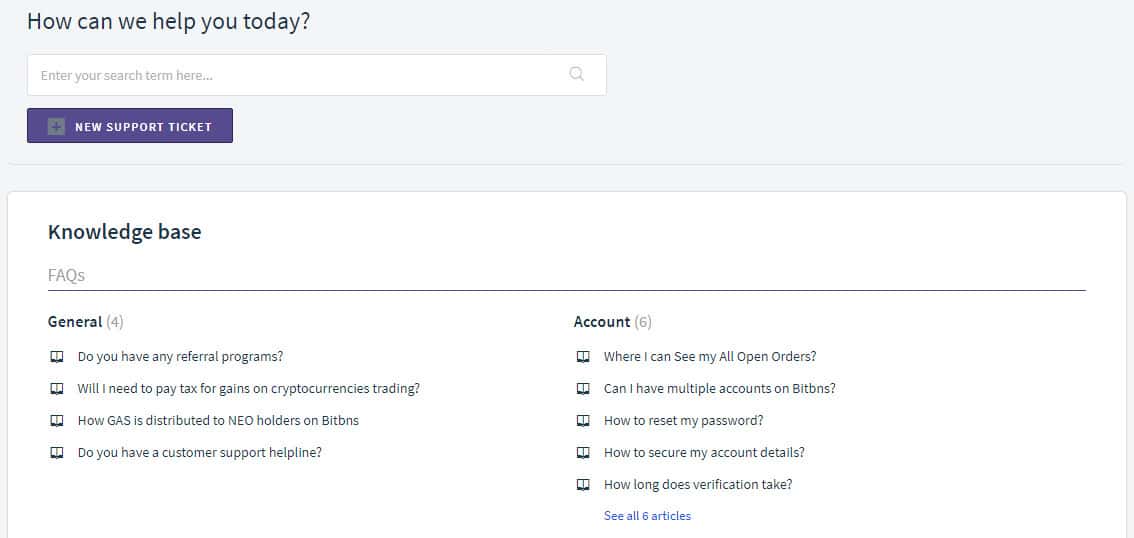Click book icon beside referral programs article
Image resolution: width=1134 pixels, height=538 pixels.
click(57, 357)
